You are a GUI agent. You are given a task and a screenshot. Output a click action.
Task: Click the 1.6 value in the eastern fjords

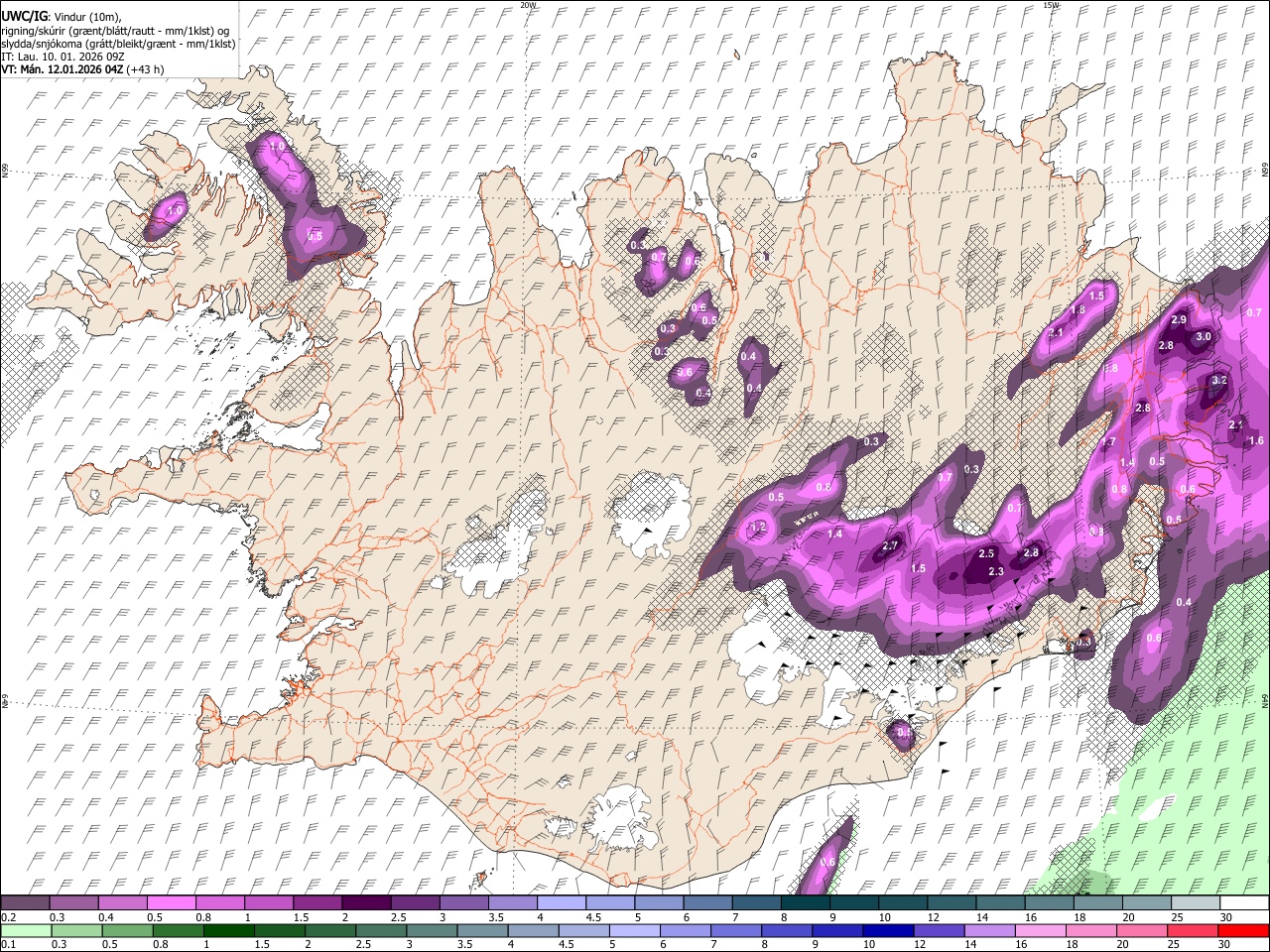click(x=1256, y=441)
